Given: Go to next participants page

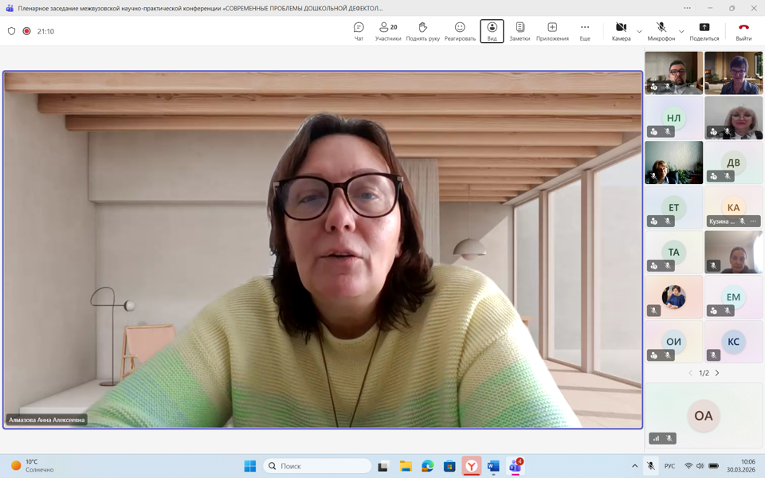Looking at the screenshot, I should tap(717, 373).
